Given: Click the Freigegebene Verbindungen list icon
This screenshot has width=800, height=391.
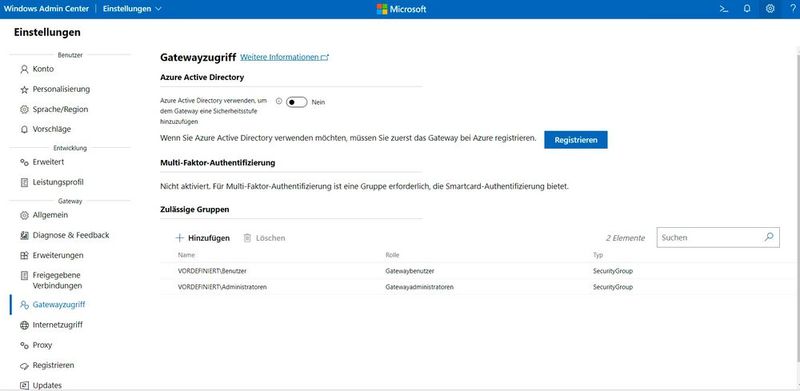Looking at the screenshot, I should click(24, 276).
